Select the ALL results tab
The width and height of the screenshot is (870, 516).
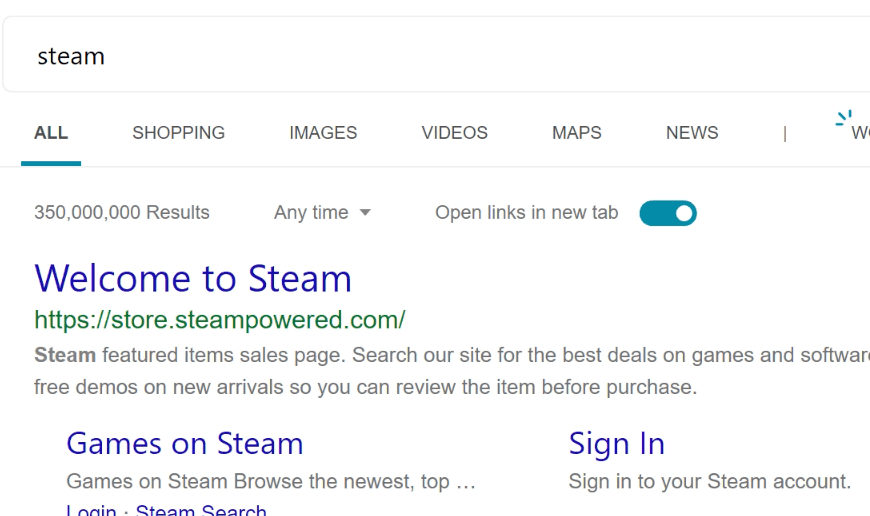pos(51,133)
